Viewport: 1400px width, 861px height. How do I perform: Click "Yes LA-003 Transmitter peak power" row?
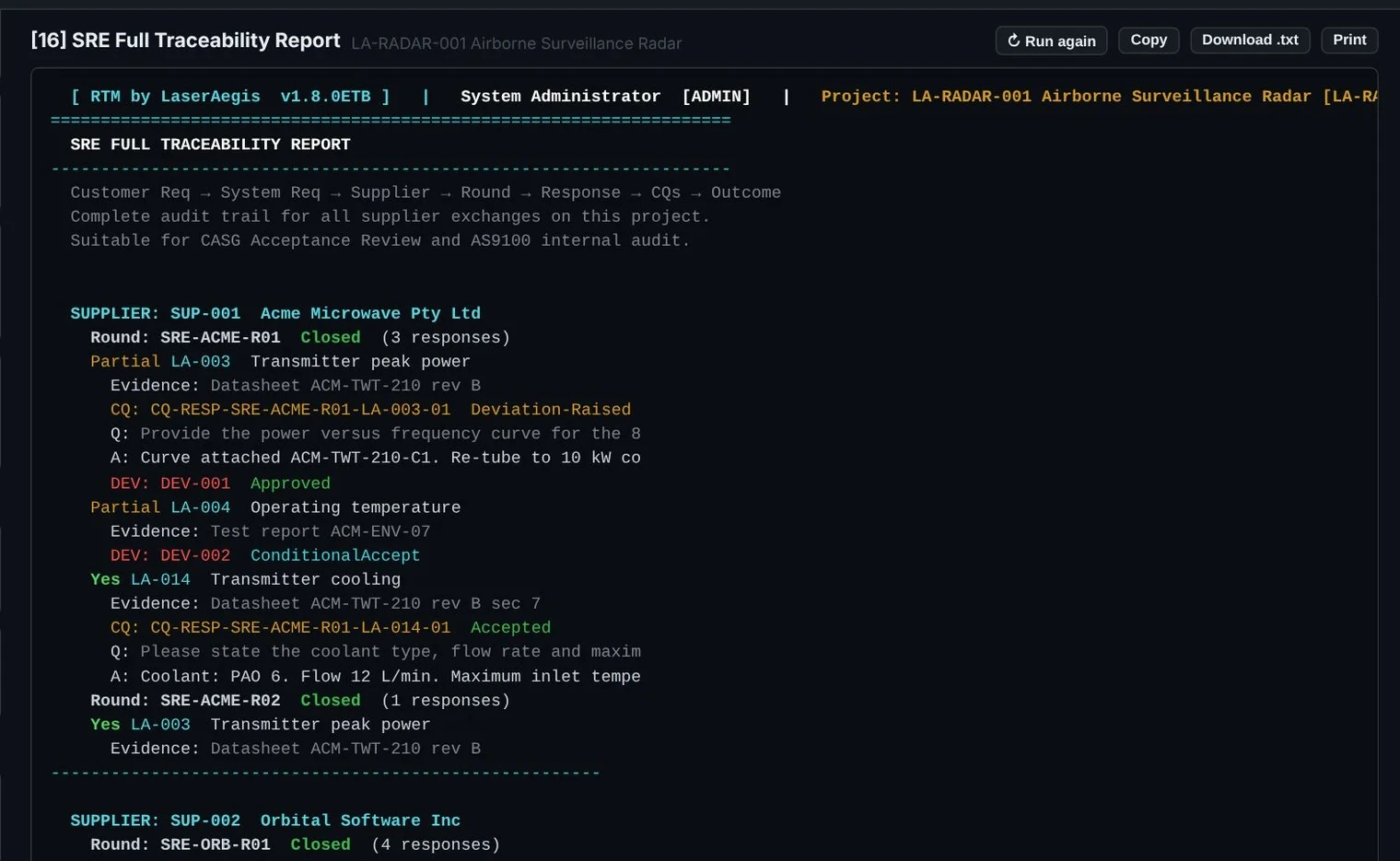click(260, 725)
